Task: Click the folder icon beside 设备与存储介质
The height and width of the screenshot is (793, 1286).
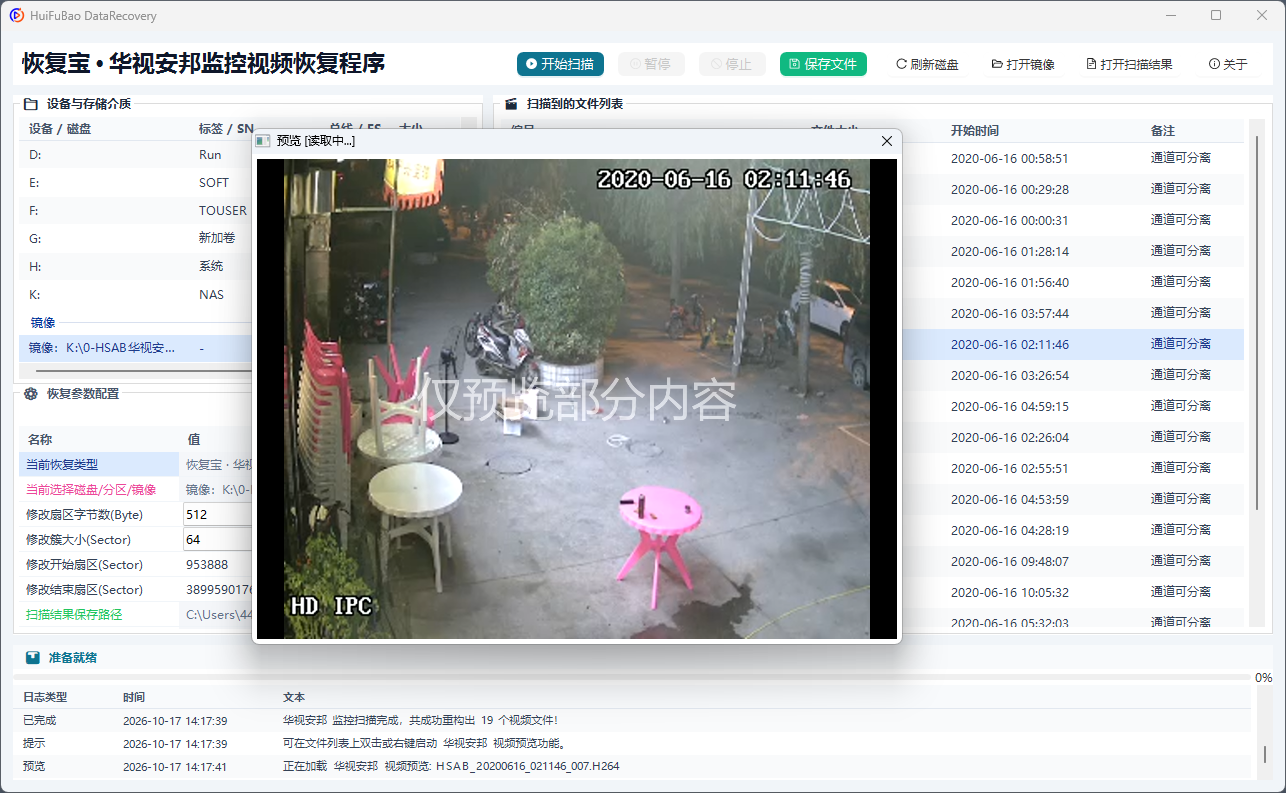Action: coord(30,103)
